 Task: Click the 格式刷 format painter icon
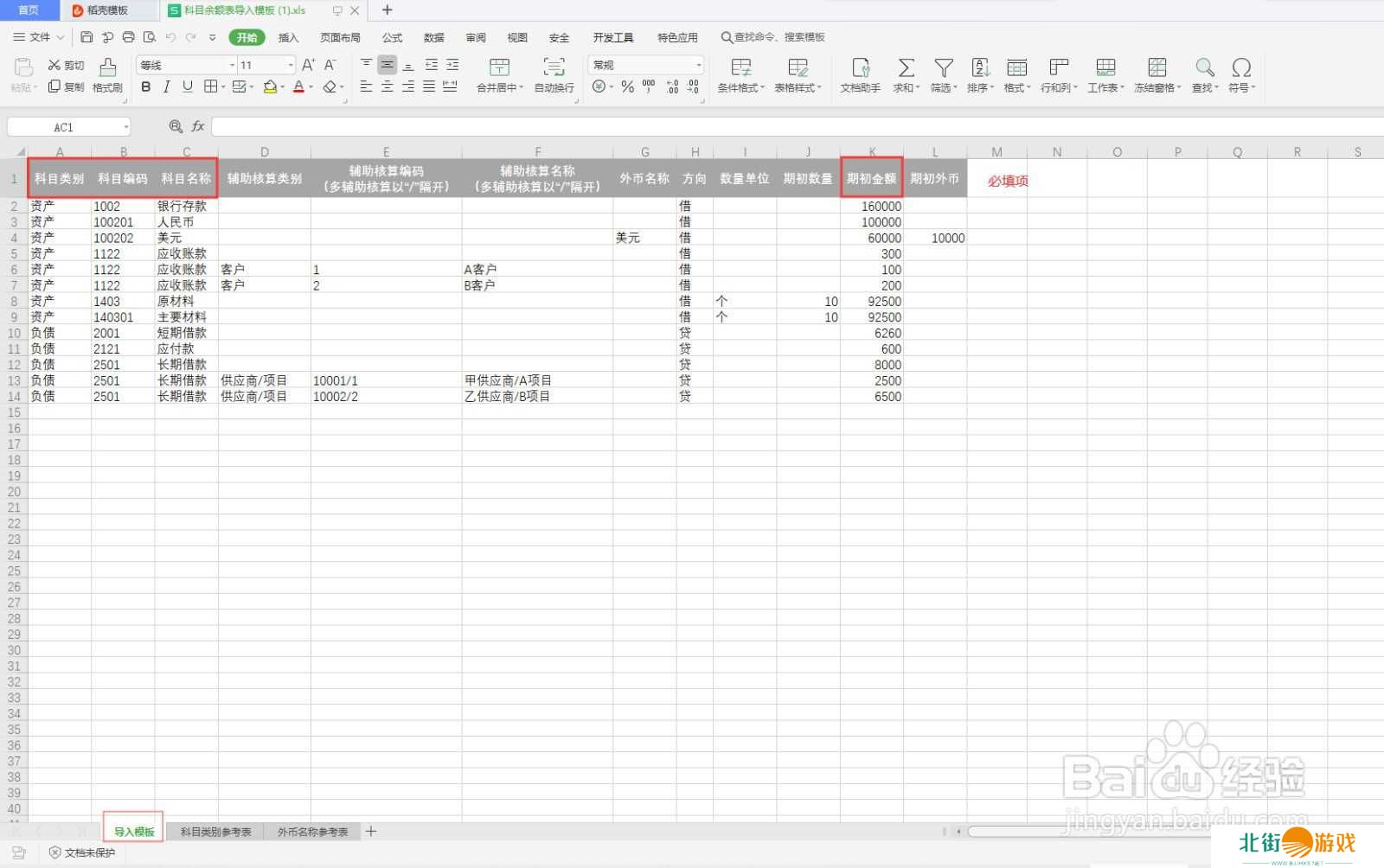(107, 68)
